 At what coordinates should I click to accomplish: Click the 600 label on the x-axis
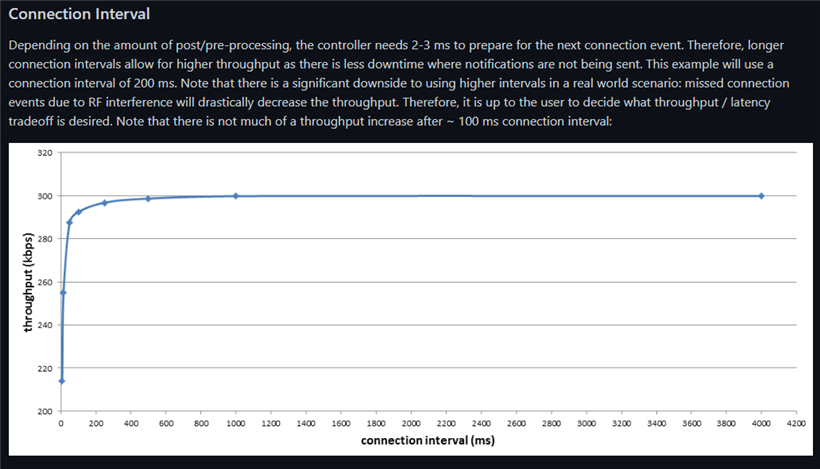click(166, 423)
